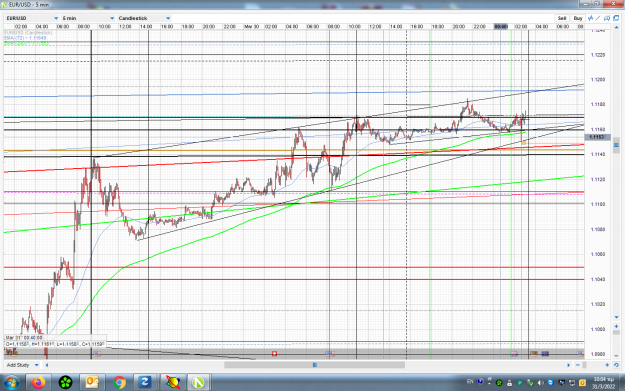Select the draw trend line tool
The image size is (625, 391).
598,18
